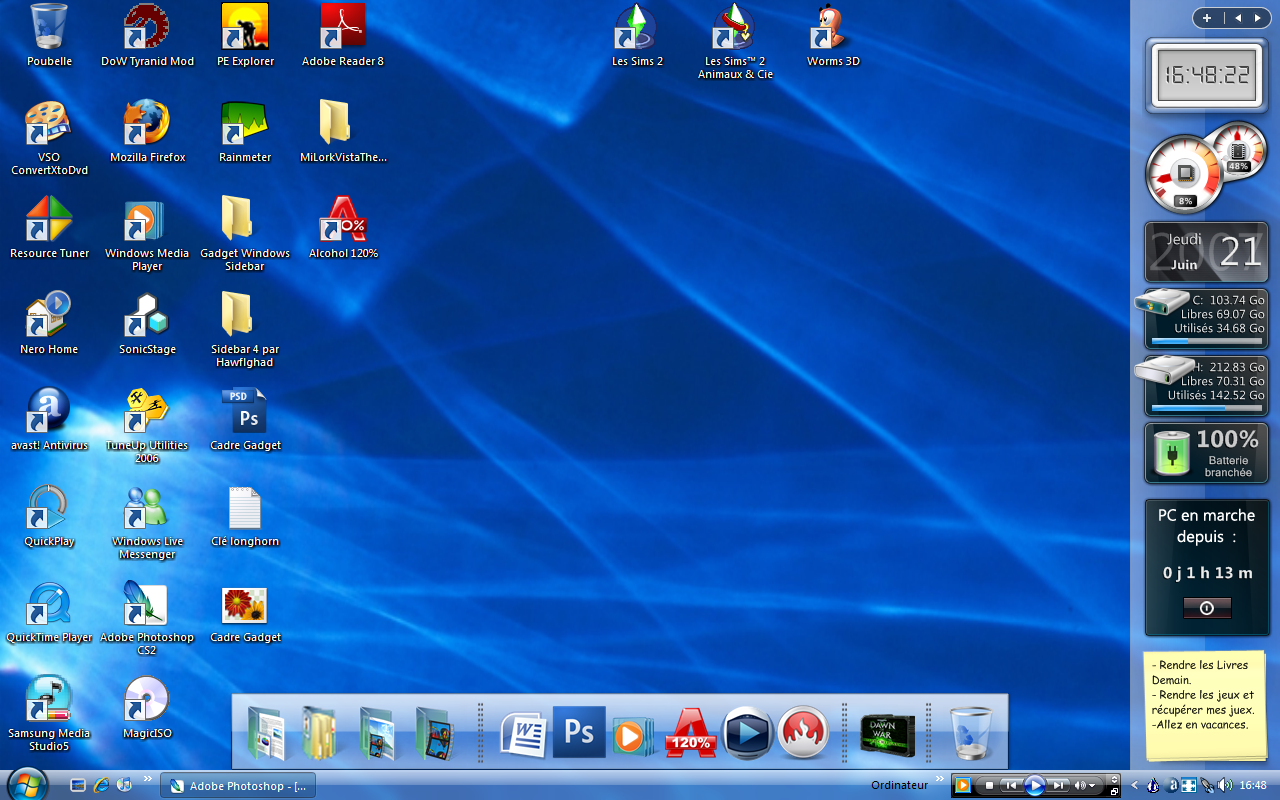Open the Pictures folder in dock

(377, 733)
